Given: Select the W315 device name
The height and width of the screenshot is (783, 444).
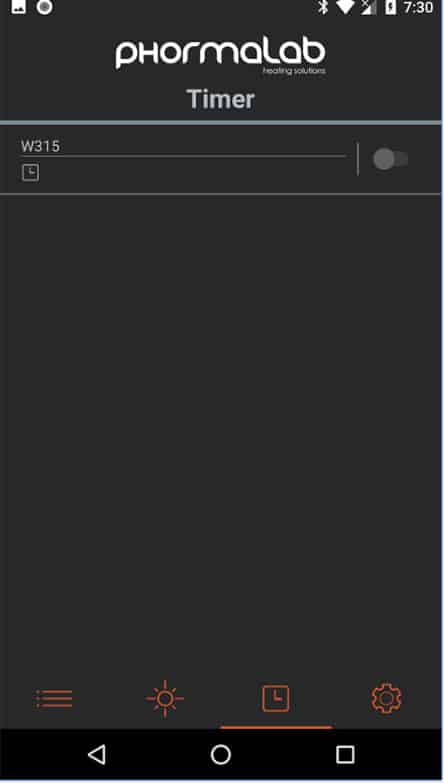Looking at the screenshot, I should click(40, 146).
